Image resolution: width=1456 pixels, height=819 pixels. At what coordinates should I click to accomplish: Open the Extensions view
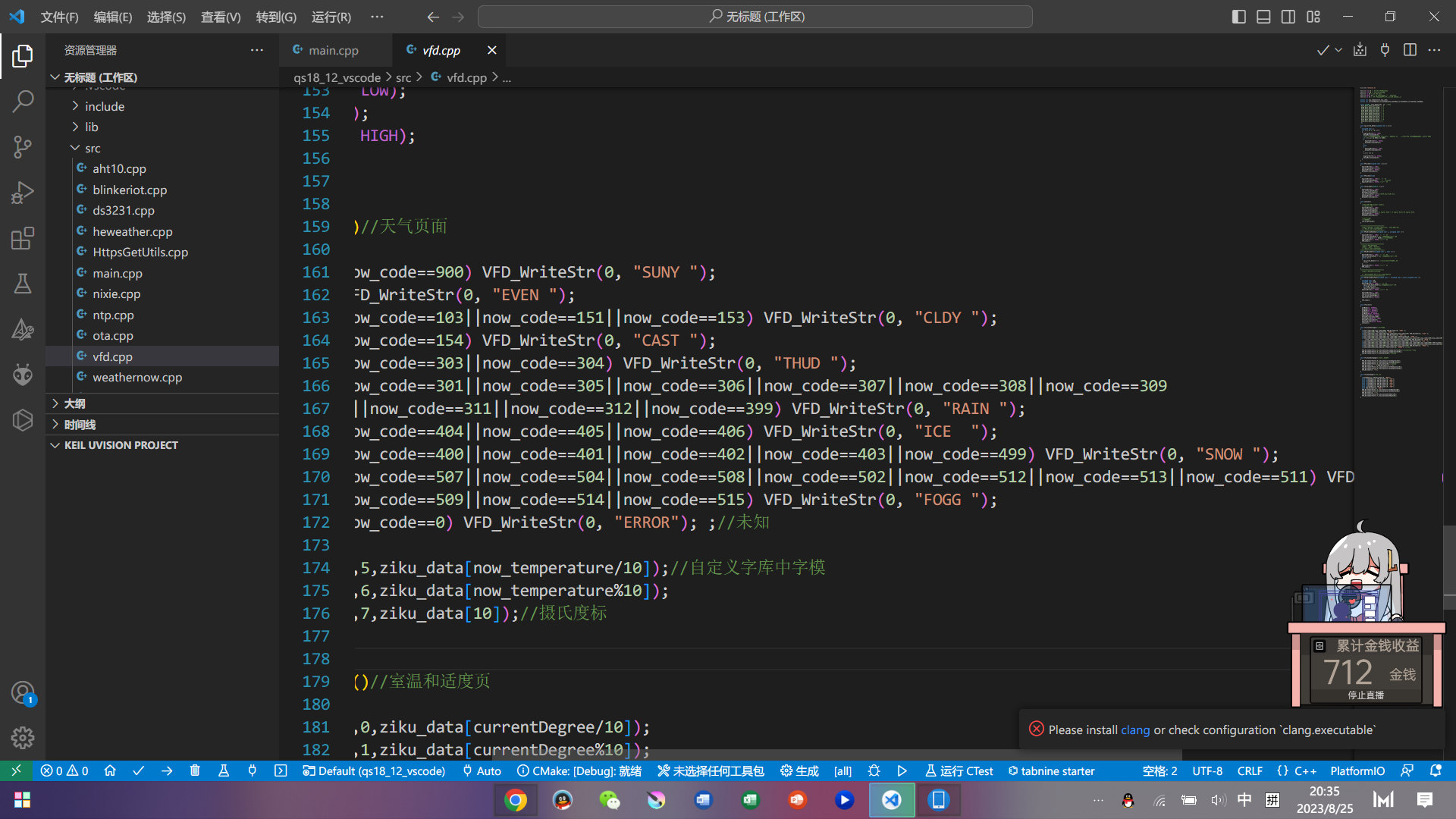click(23, 238)
